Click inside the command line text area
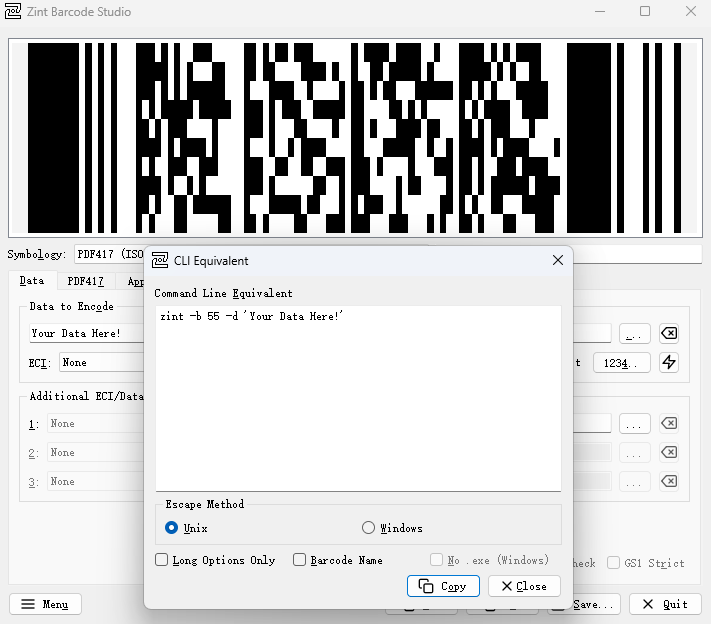The width and height of the screenshot is (711, 624). tap(357, 400)
